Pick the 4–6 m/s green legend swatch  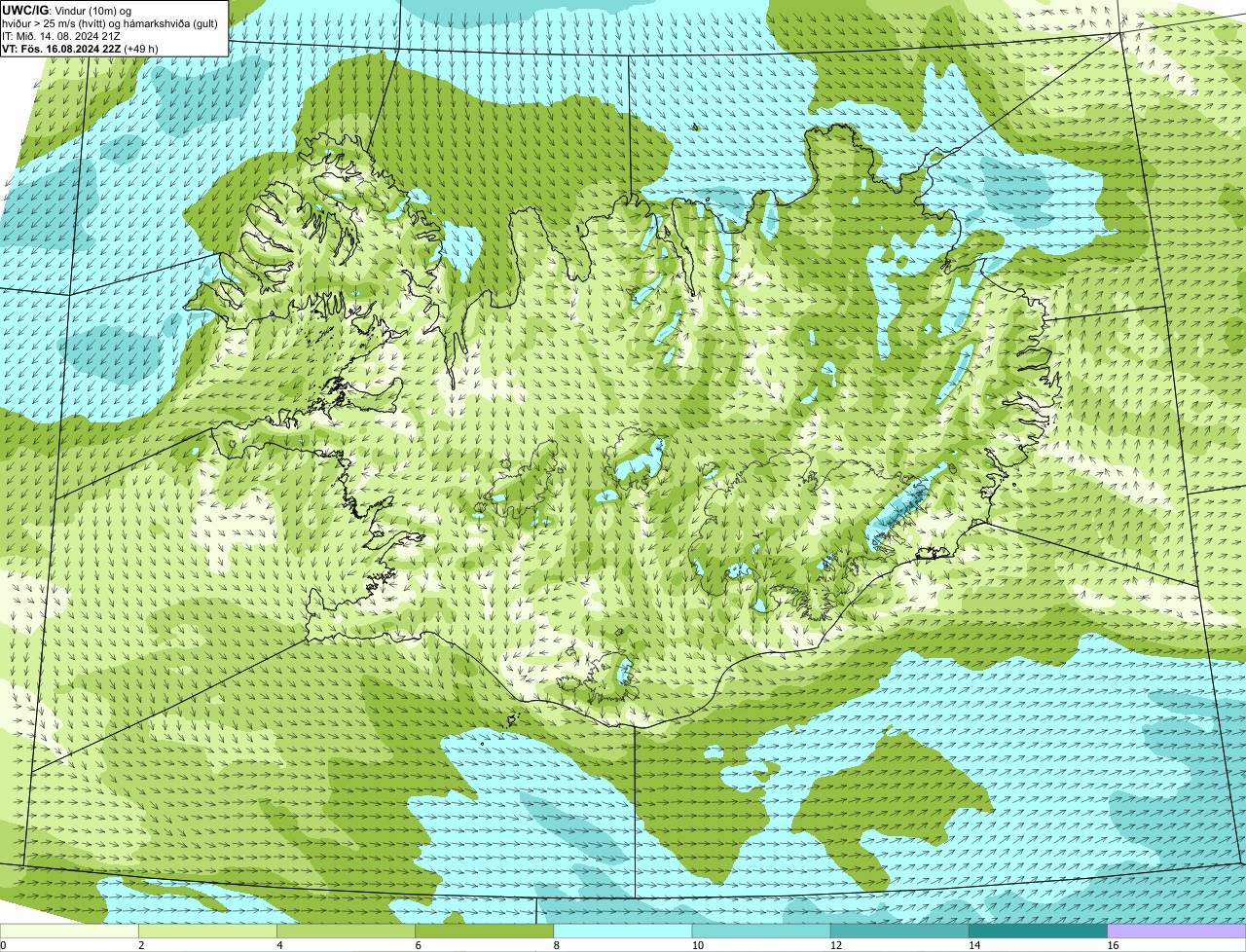pyautogui.click(x=347, y=932)
